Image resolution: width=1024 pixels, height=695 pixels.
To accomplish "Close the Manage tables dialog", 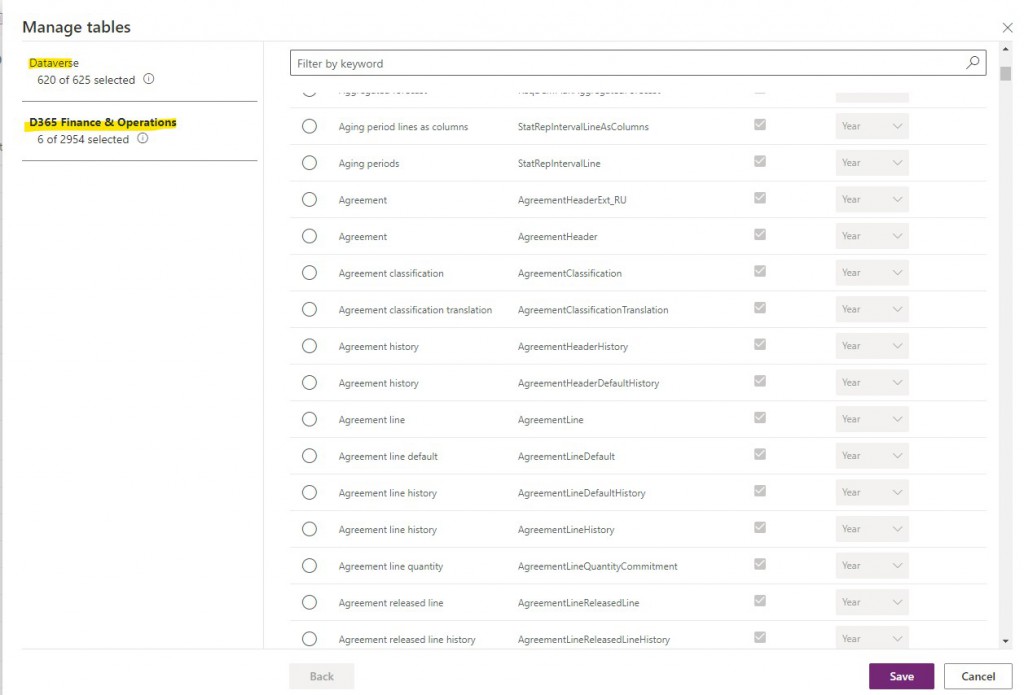I will pyautogui.click(x=1008, y=27).
